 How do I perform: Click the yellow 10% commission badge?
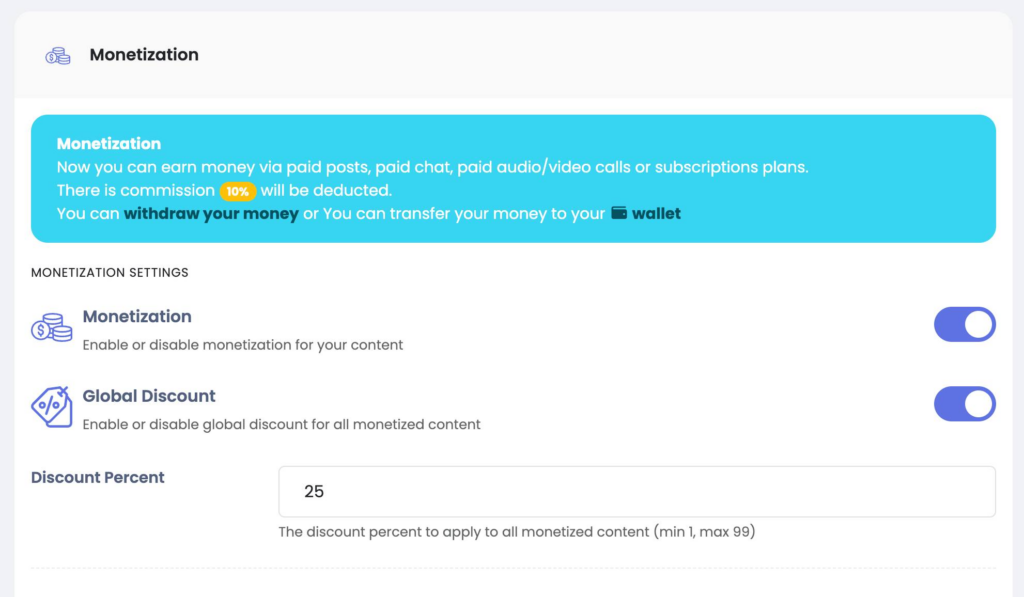point(237,191)
